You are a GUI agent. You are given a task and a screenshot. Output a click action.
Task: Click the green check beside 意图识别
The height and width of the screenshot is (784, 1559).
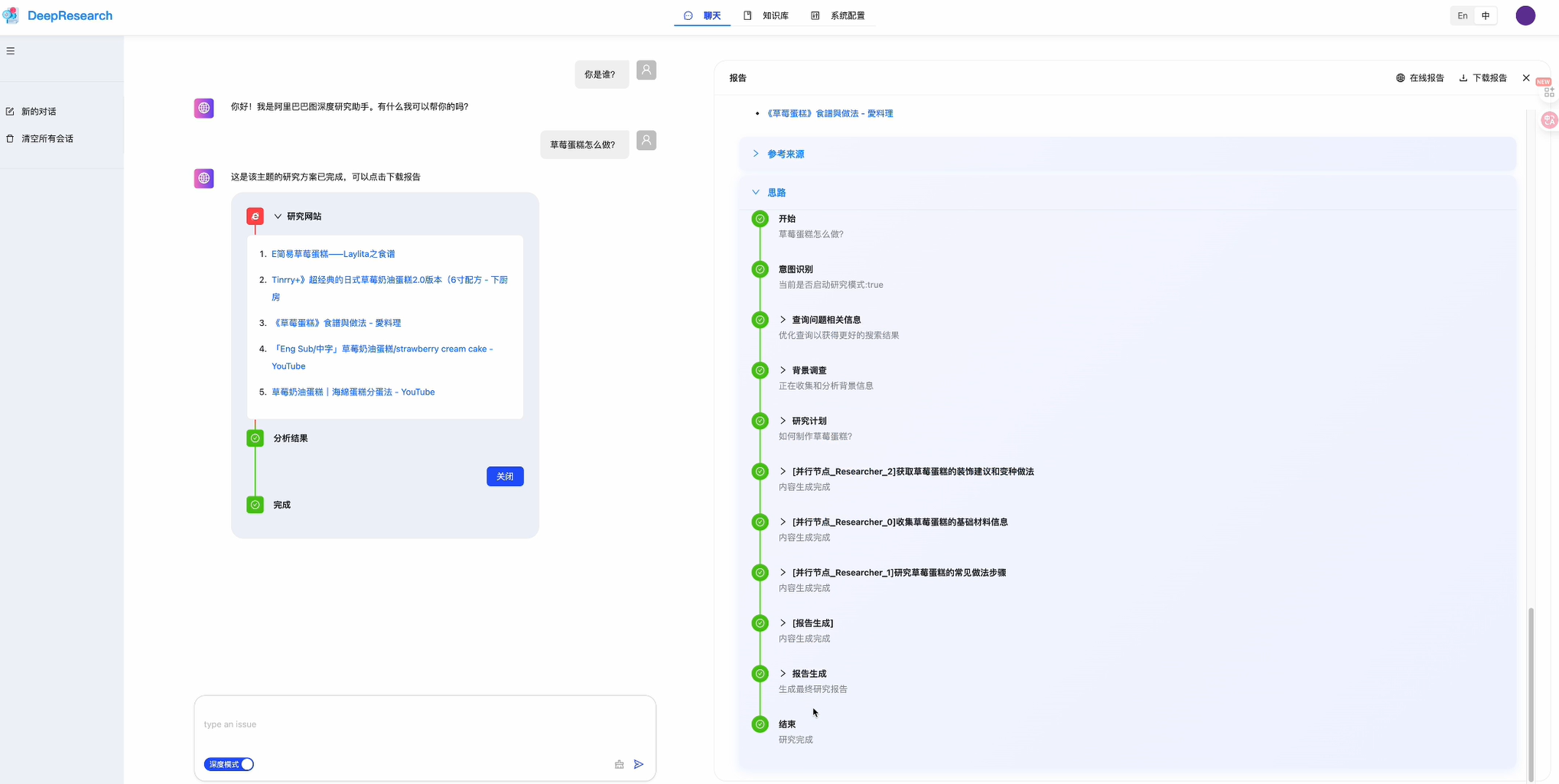click(760, 269)
